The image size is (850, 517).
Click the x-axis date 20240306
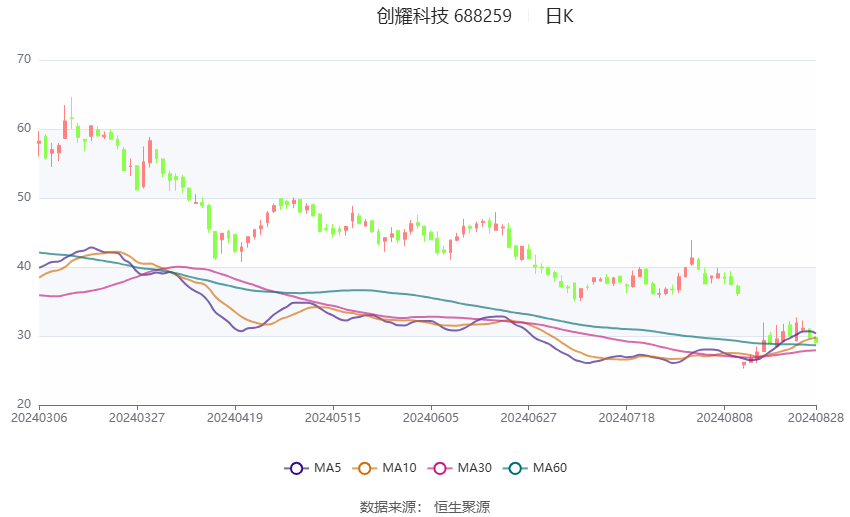[x=39, y=418]
